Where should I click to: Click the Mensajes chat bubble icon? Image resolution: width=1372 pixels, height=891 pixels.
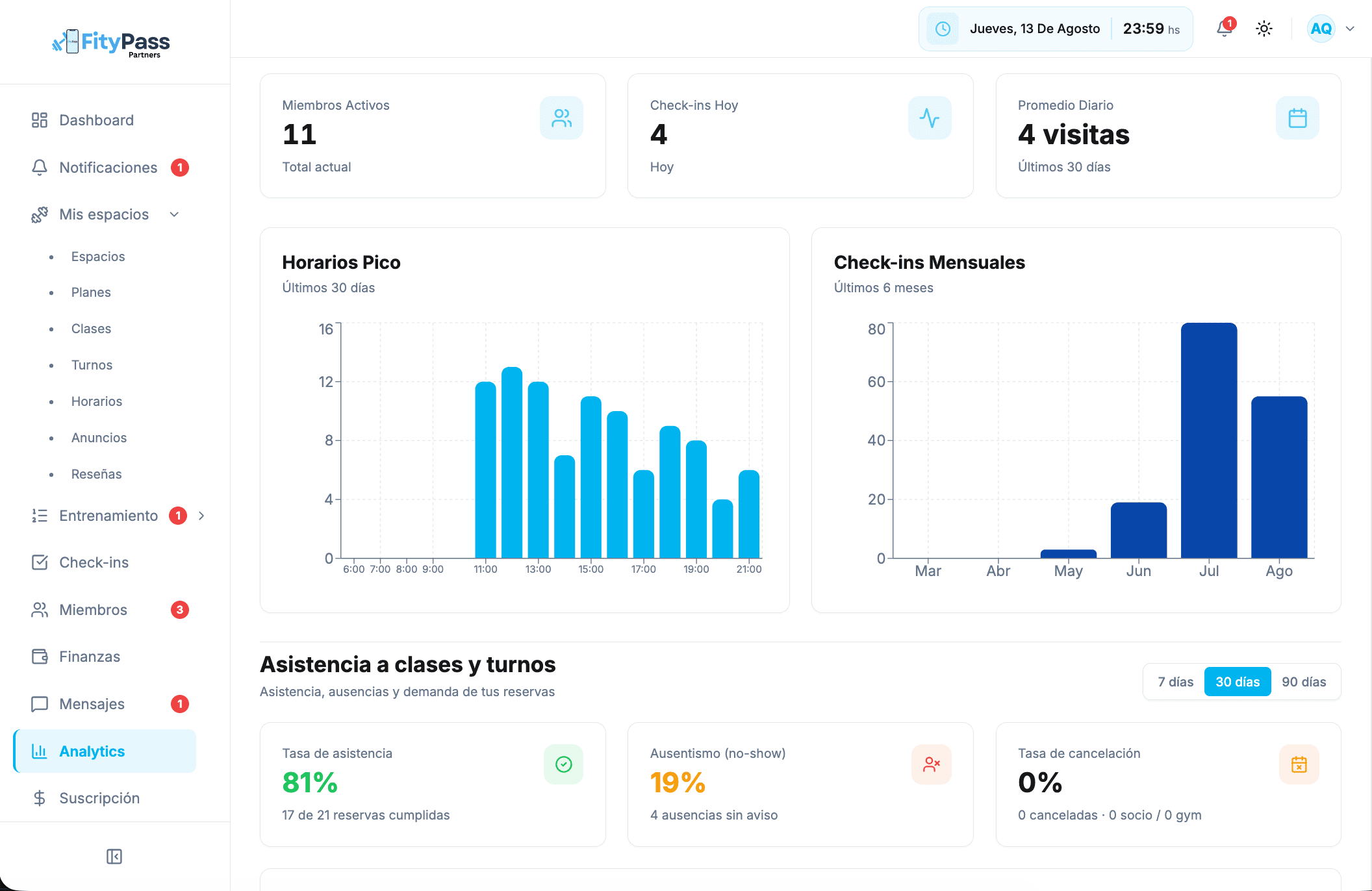pos(40,704)
